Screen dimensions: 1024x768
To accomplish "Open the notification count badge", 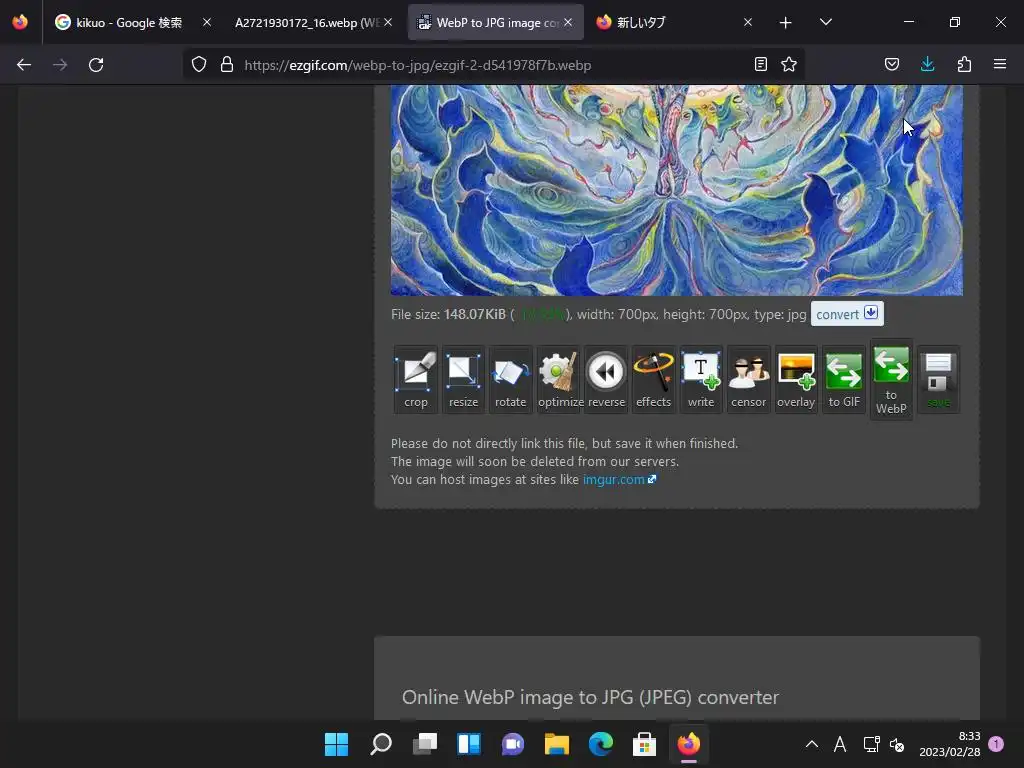I will coord(996,744).
